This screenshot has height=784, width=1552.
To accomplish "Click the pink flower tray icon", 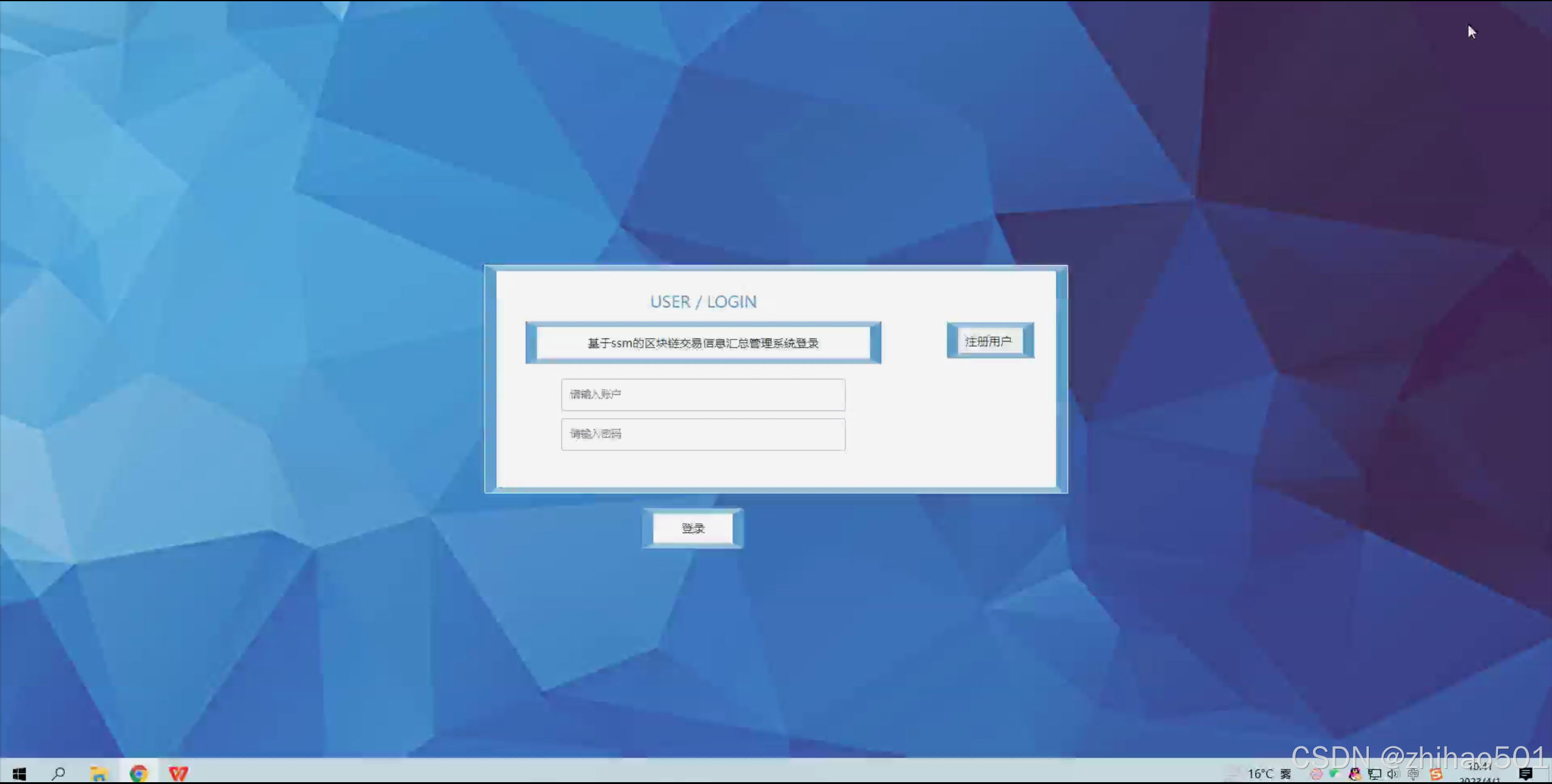I will (x=1315, y=774).
